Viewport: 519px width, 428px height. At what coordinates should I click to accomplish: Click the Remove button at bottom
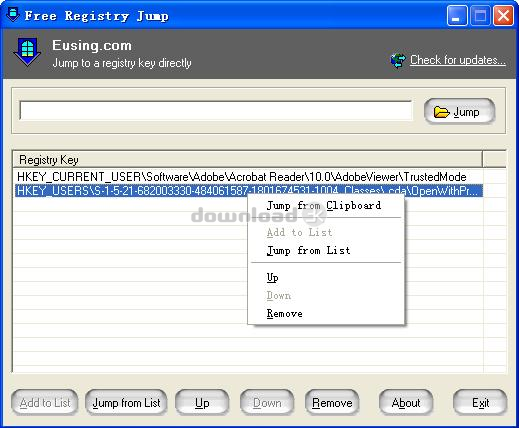332,403
